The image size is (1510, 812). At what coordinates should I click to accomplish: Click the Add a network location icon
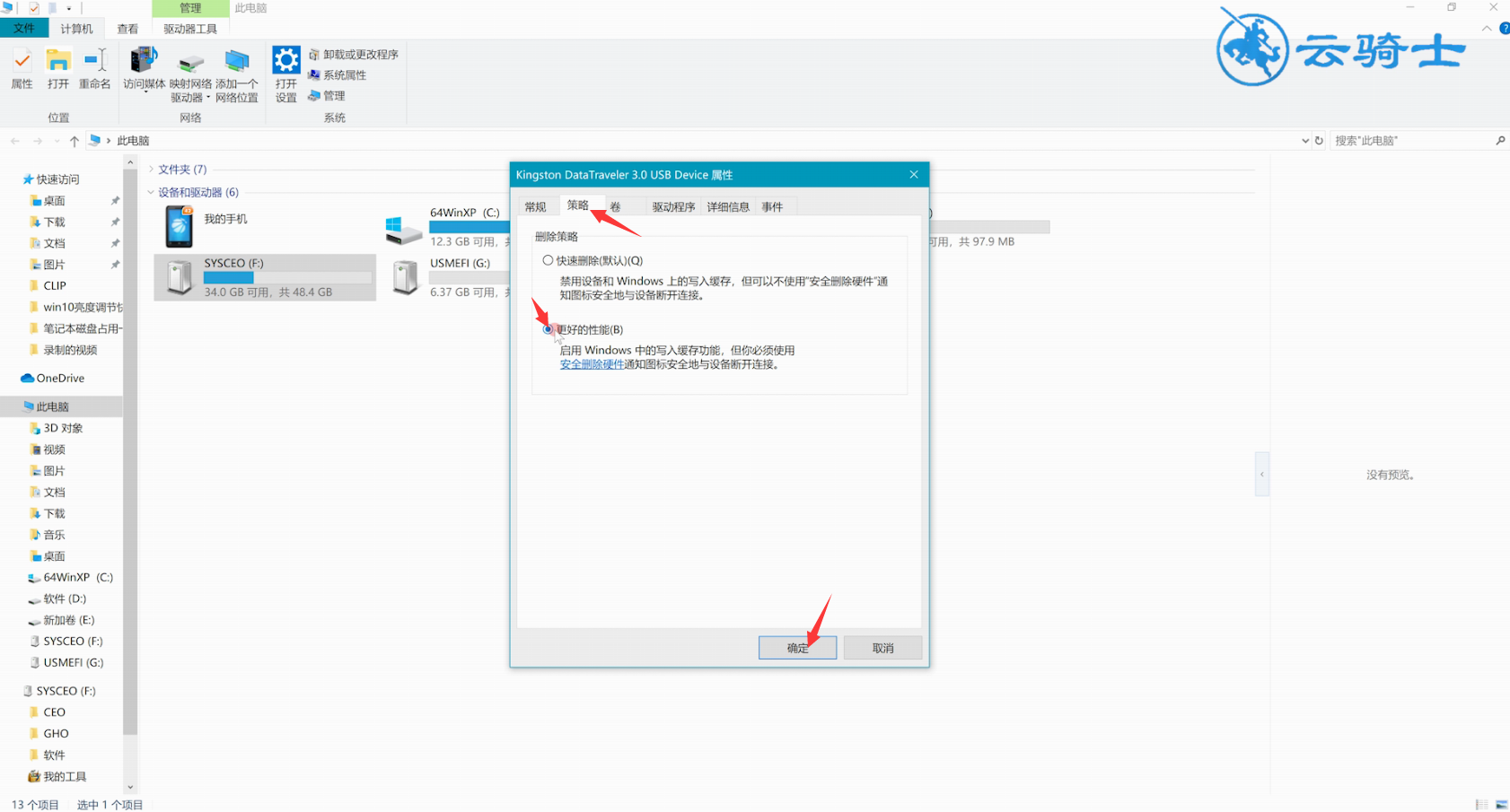pyautogui.click(x=237, y=75)
